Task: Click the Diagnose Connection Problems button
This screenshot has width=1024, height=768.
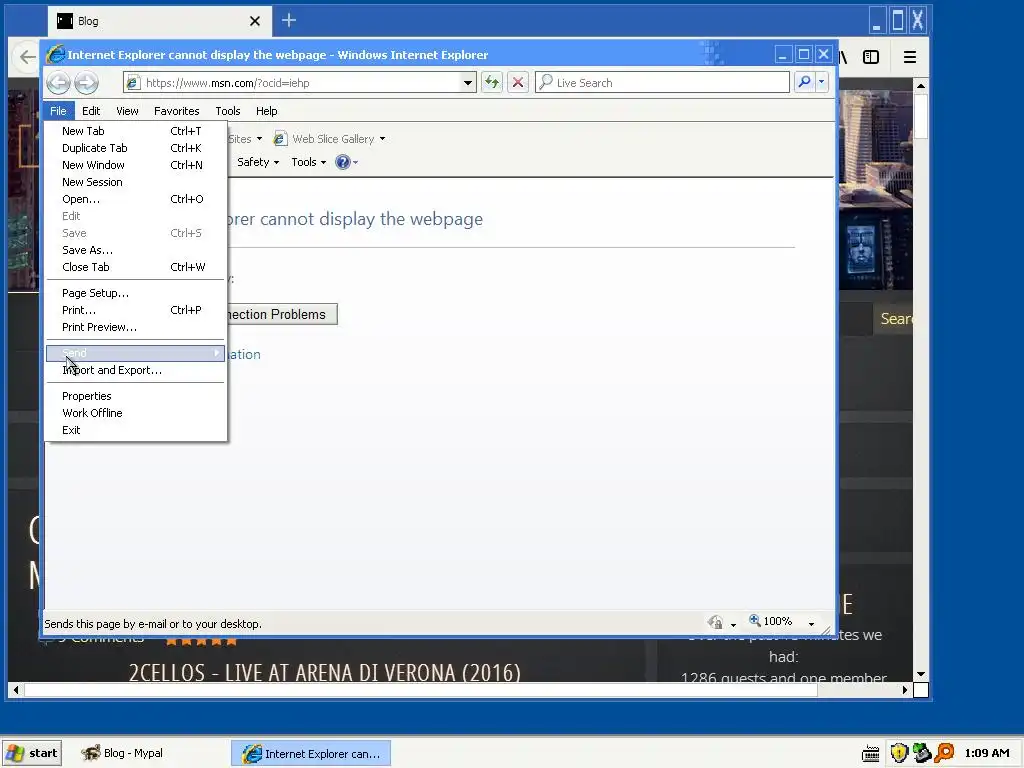Action: (x=282, y=314)
